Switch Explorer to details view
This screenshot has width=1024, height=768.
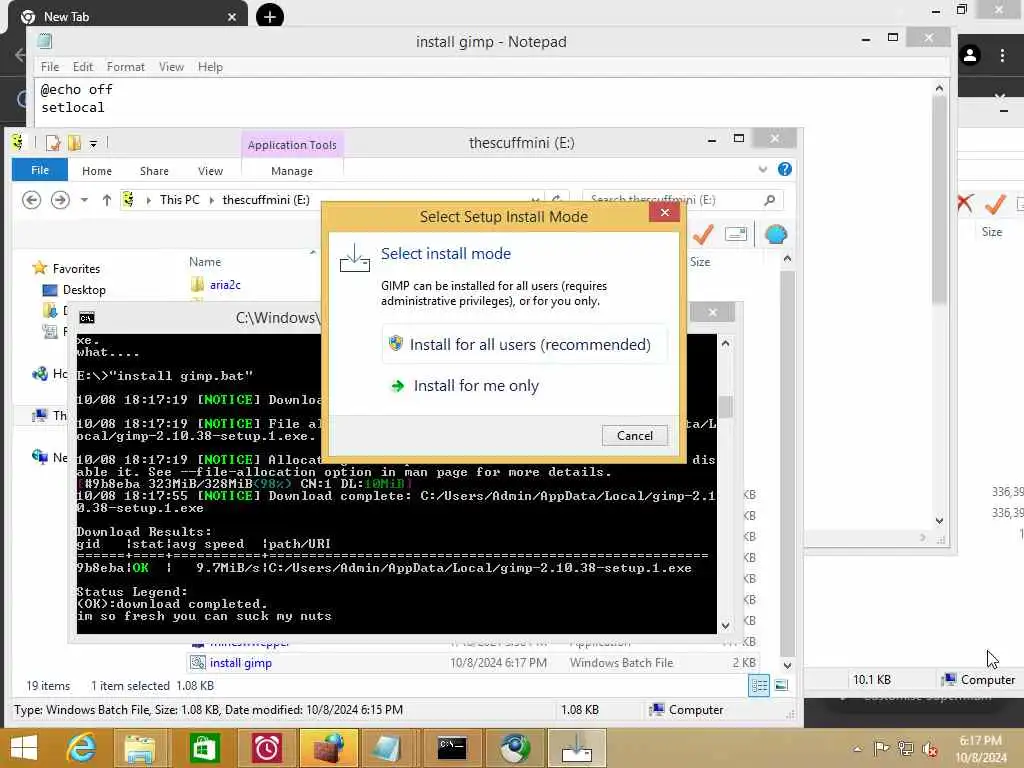[759, 685]
